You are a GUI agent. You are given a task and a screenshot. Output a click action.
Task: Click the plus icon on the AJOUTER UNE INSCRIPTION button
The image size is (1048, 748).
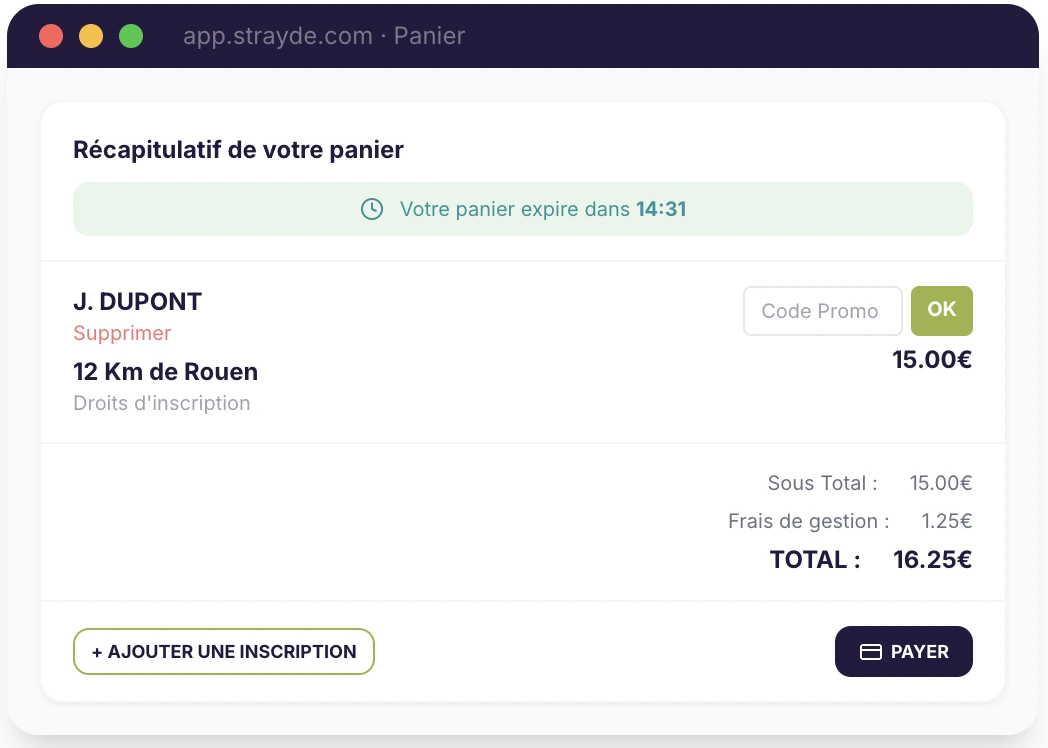[96, 651]
